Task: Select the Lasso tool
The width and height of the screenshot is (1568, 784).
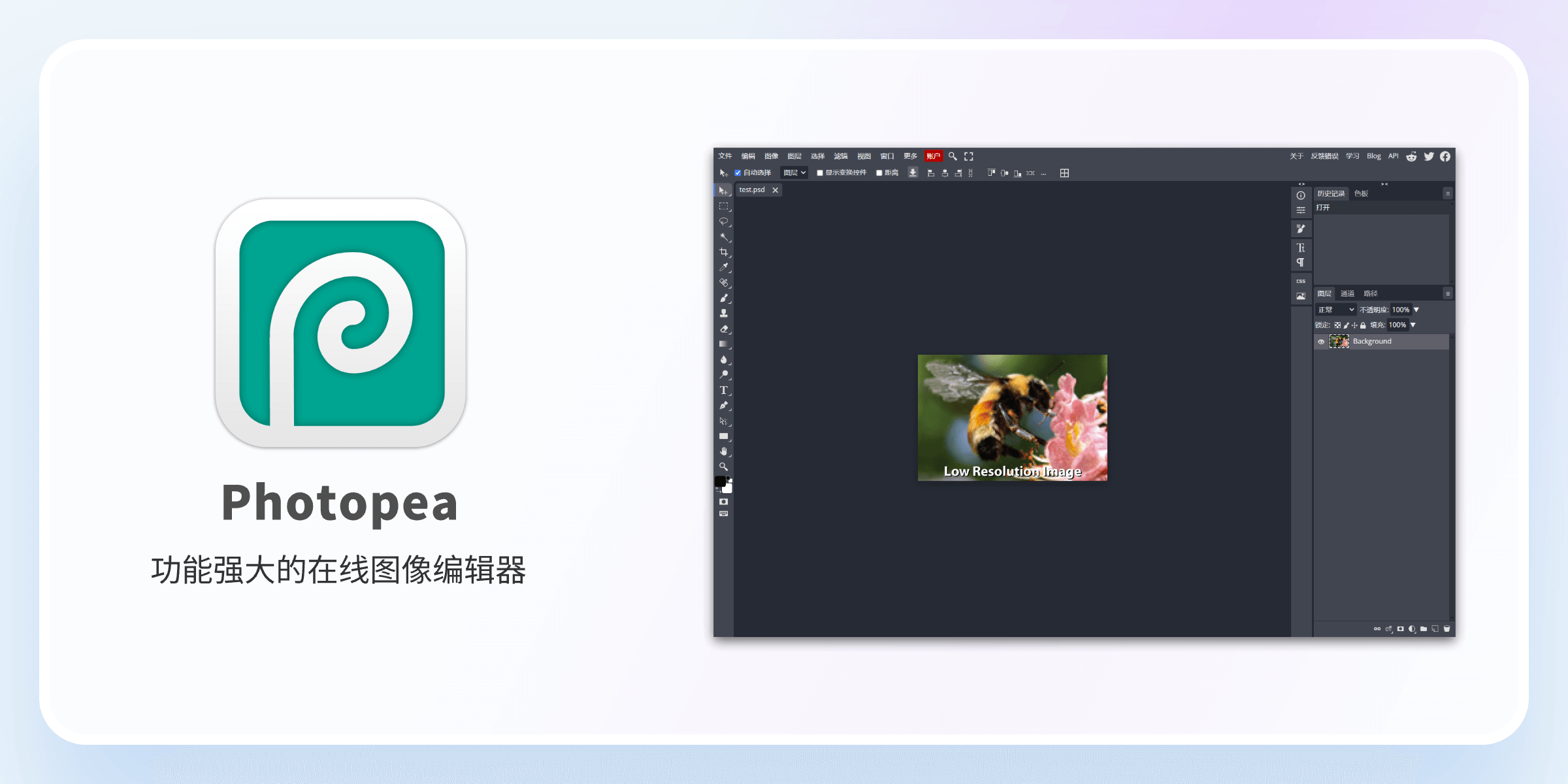Action: tap(723, 221)
